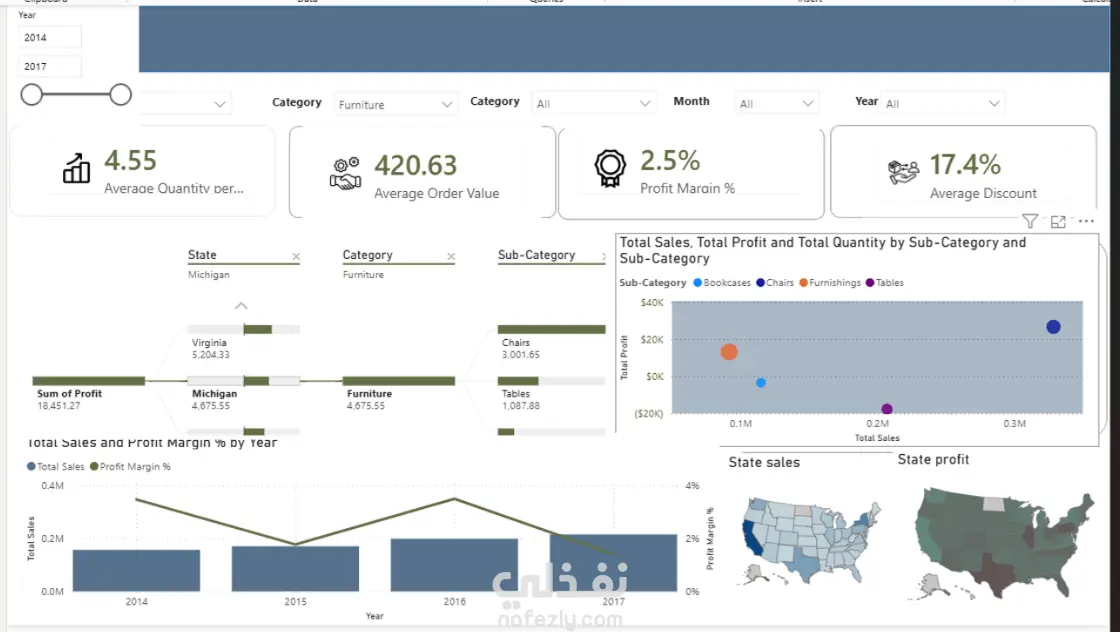The height and width of the screenshot is (632, 1120).
Task: Open the second Category dropdown showing All
Action: click(593, 104)
